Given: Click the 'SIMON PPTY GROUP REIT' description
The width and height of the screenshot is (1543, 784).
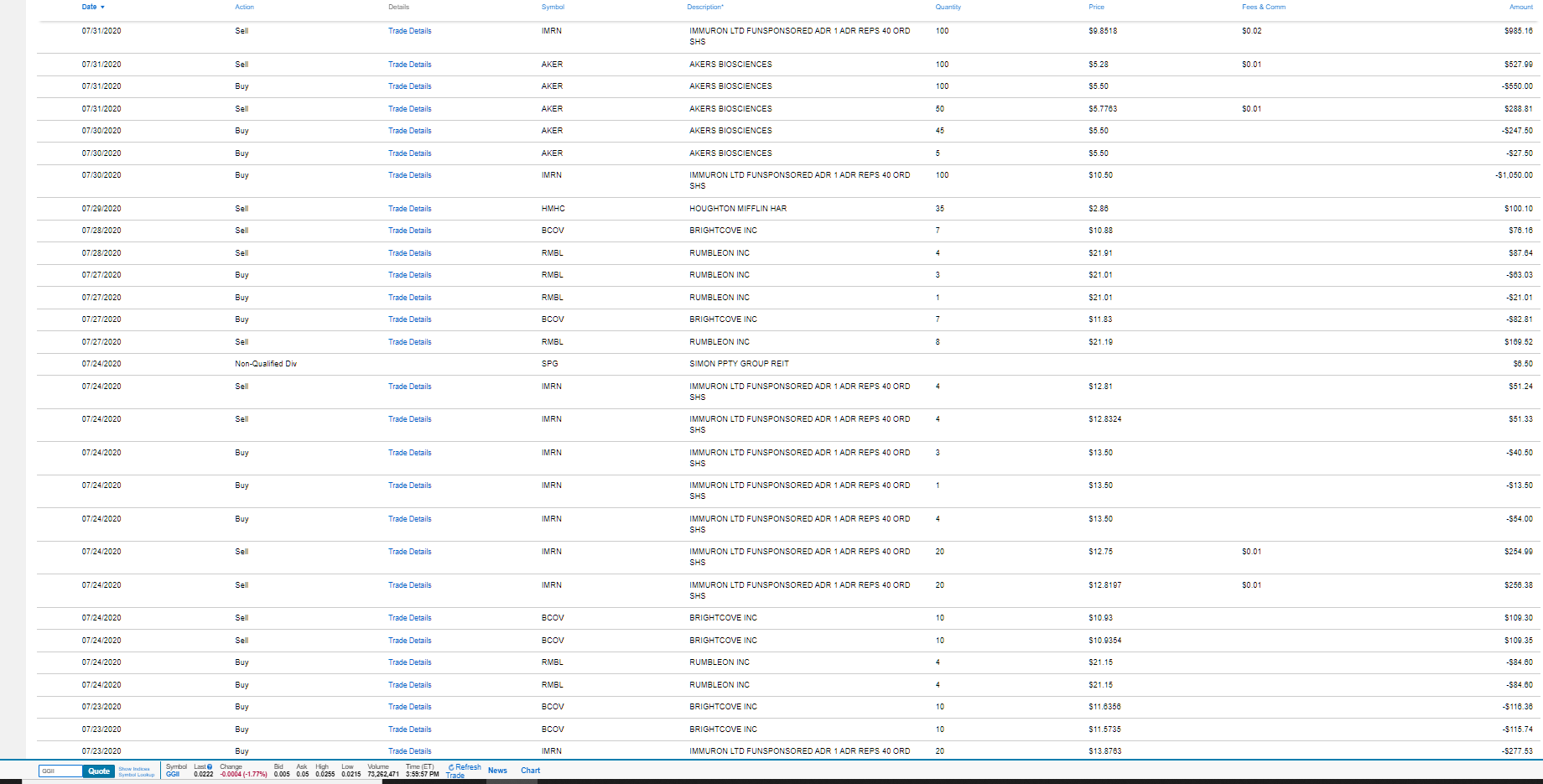Looking at the screenshot, I should click(739, 364).
